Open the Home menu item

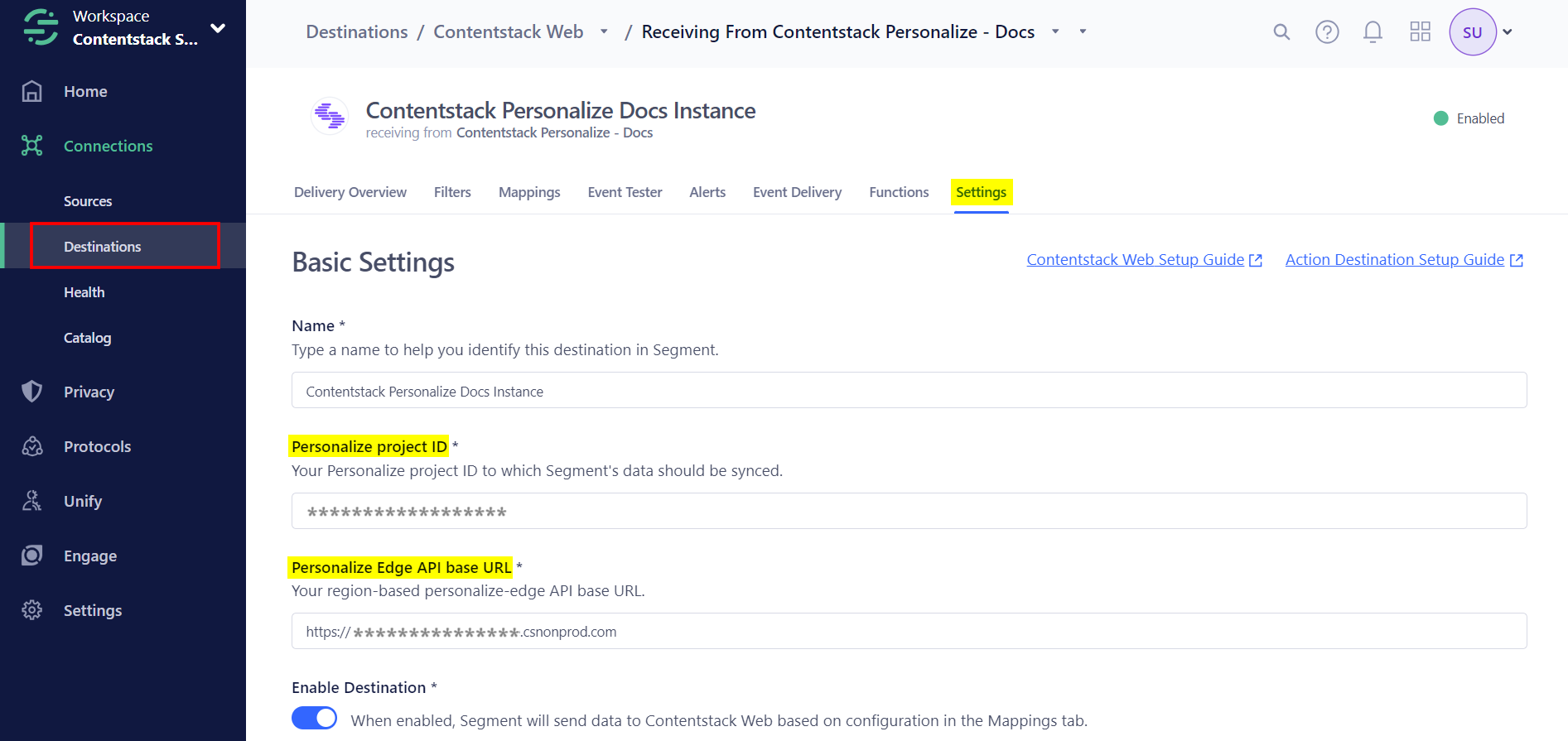pos(85,91)
